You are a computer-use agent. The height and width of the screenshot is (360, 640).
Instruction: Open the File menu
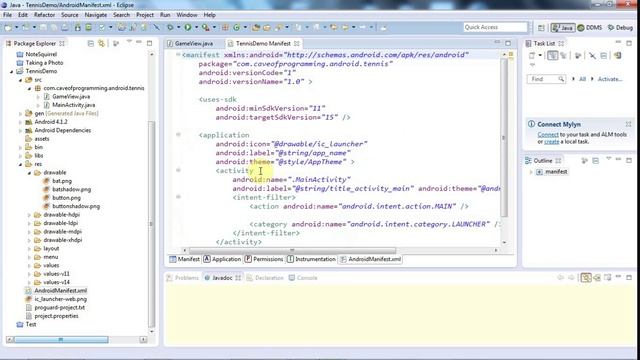pyautogui.click(x=7, y=15)
